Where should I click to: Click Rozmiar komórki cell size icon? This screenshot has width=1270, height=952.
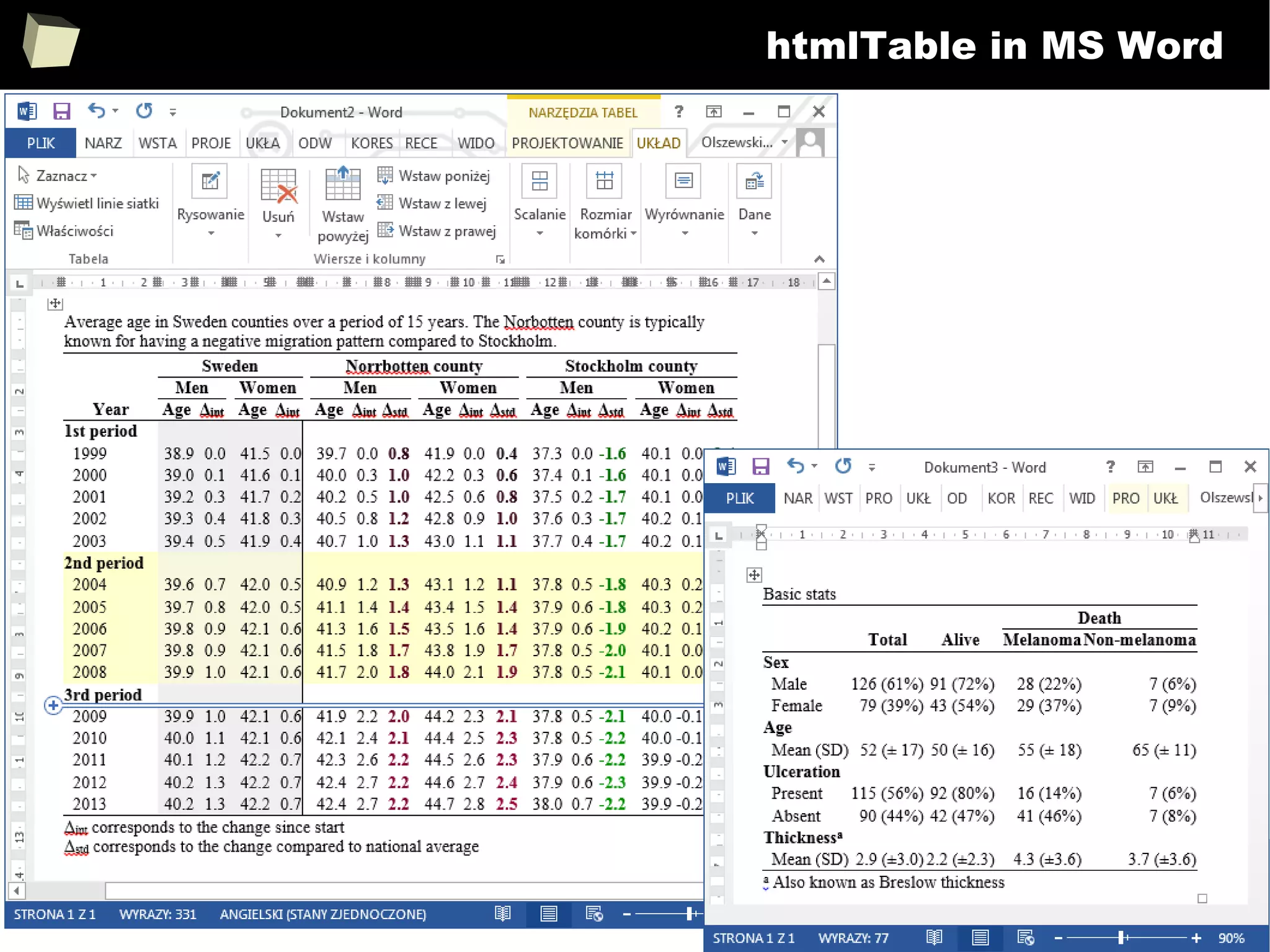coord(605,181)
